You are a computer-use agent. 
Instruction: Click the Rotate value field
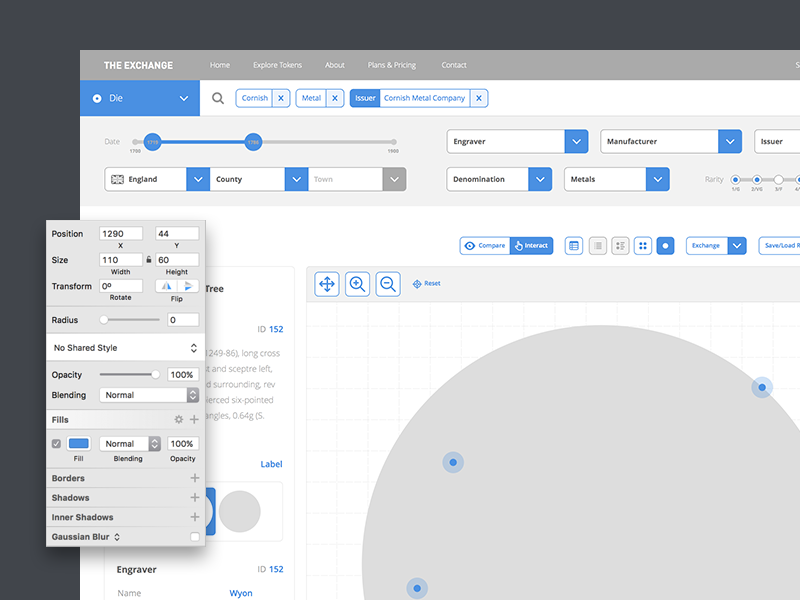[121, 286]
